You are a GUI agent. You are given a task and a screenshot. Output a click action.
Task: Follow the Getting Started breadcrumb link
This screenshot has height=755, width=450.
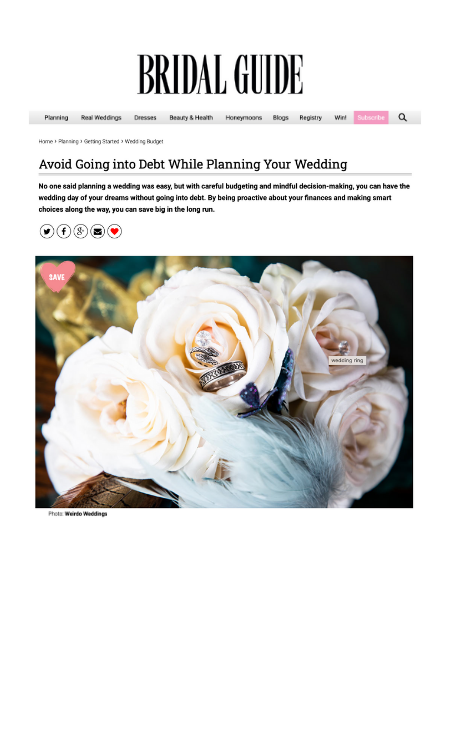tap(101, 142)
